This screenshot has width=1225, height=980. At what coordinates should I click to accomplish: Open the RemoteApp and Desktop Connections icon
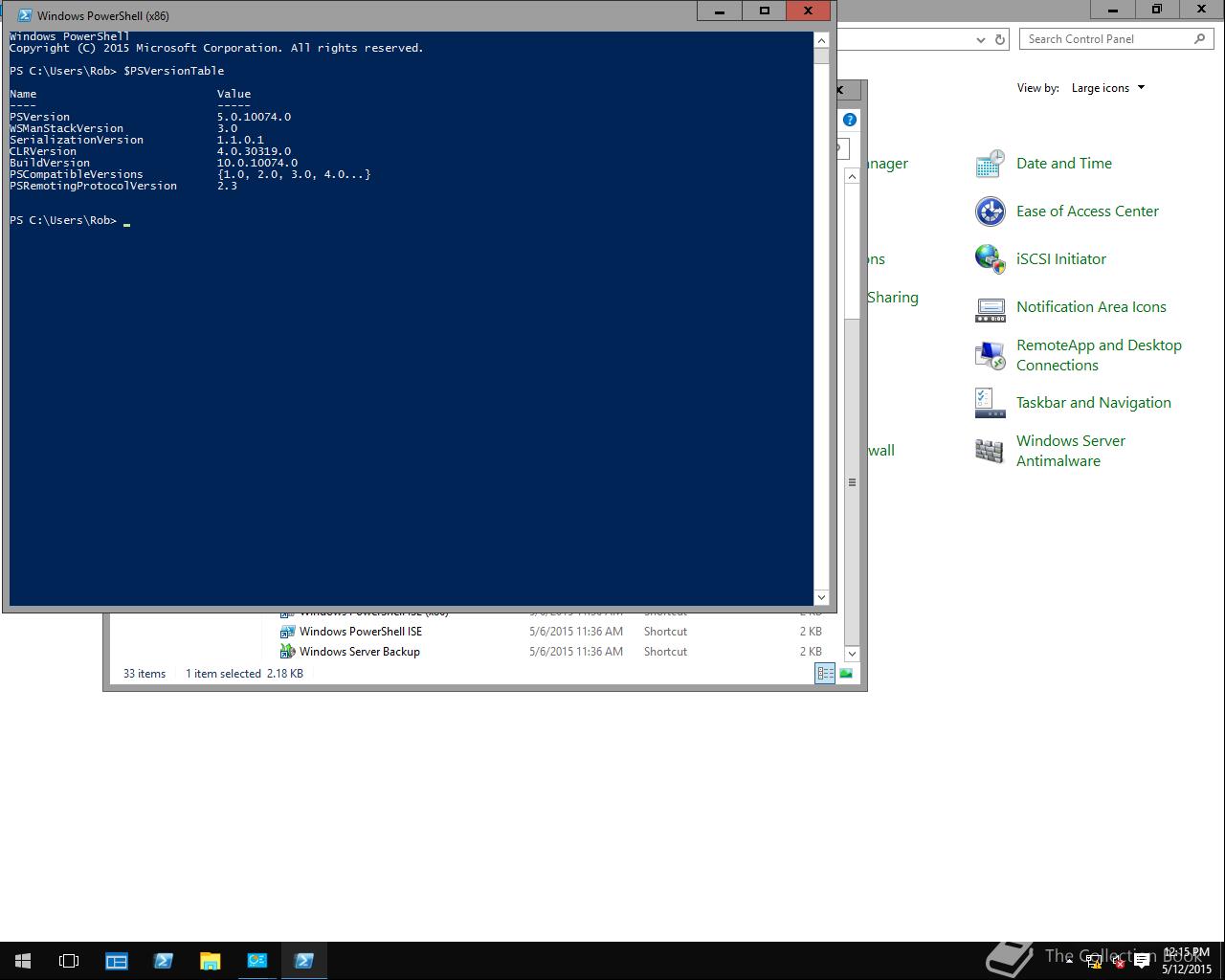990,355
